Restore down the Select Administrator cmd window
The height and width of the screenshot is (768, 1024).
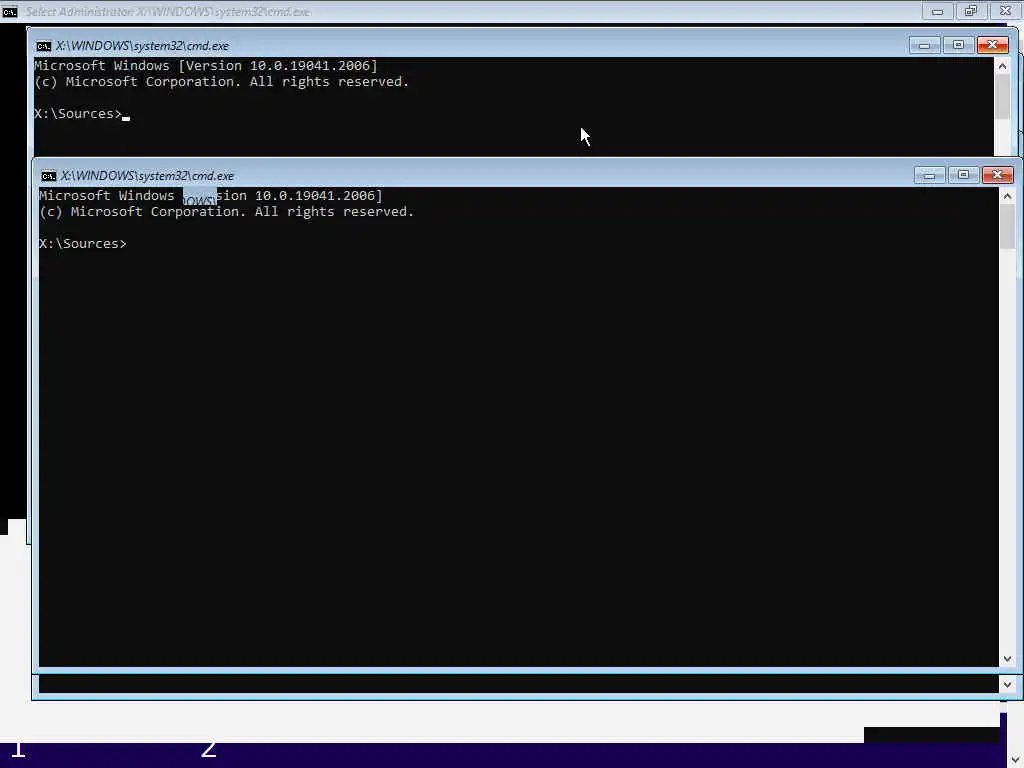pos(971,11)
